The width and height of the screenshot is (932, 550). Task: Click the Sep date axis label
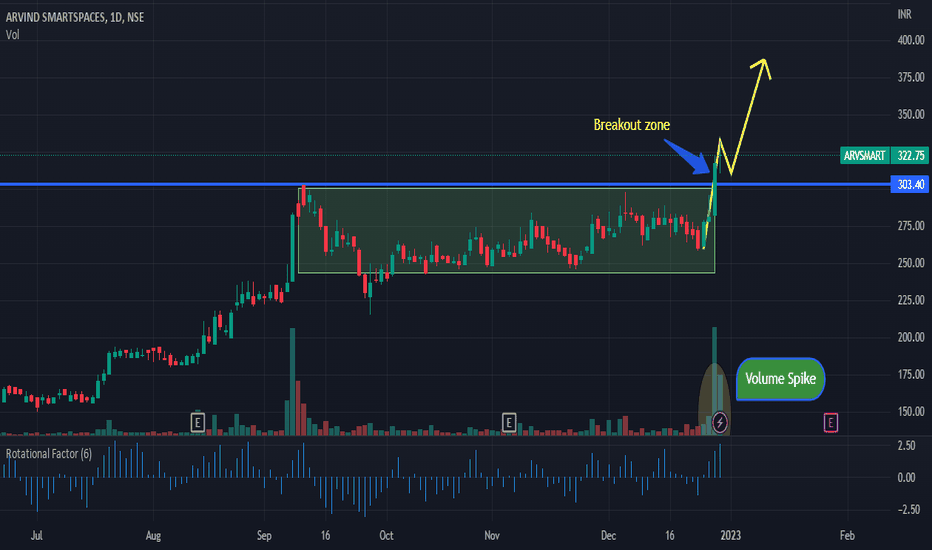pyautogui.click(x=264, y=536)
